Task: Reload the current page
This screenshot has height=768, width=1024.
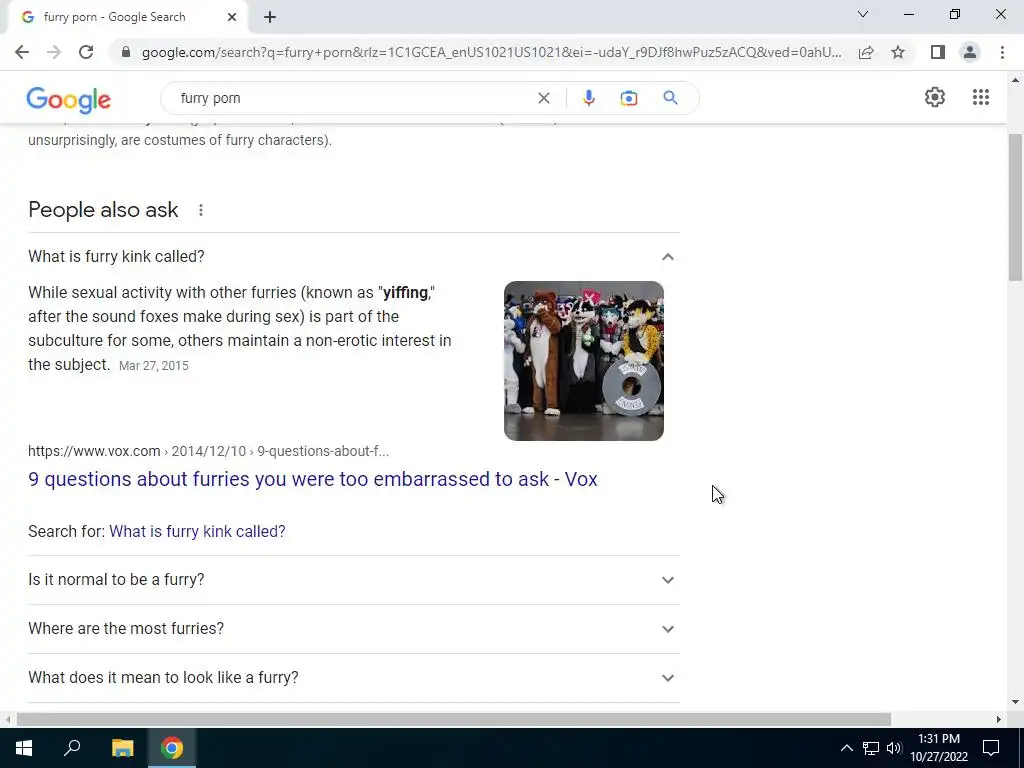Action: (86, 52)
